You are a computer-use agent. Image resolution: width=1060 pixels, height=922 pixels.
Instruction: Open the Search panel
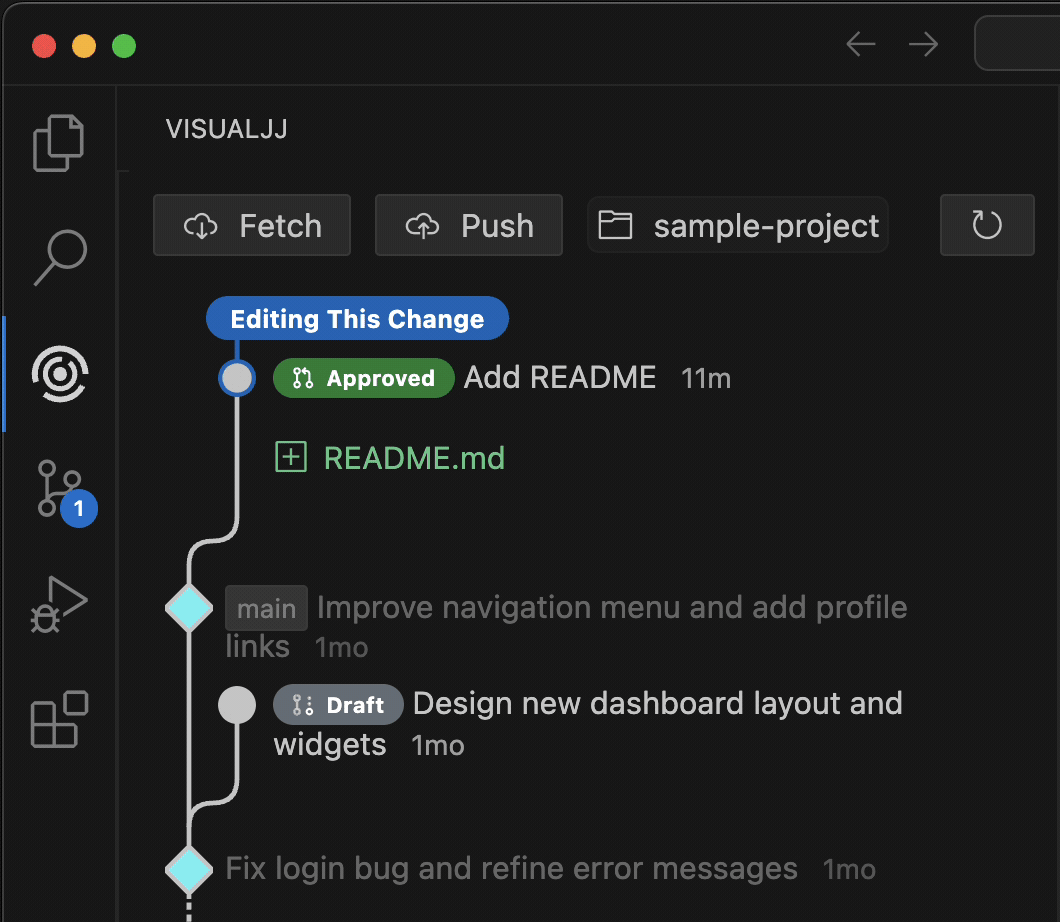pyautogui.click(x=59, y=258)
